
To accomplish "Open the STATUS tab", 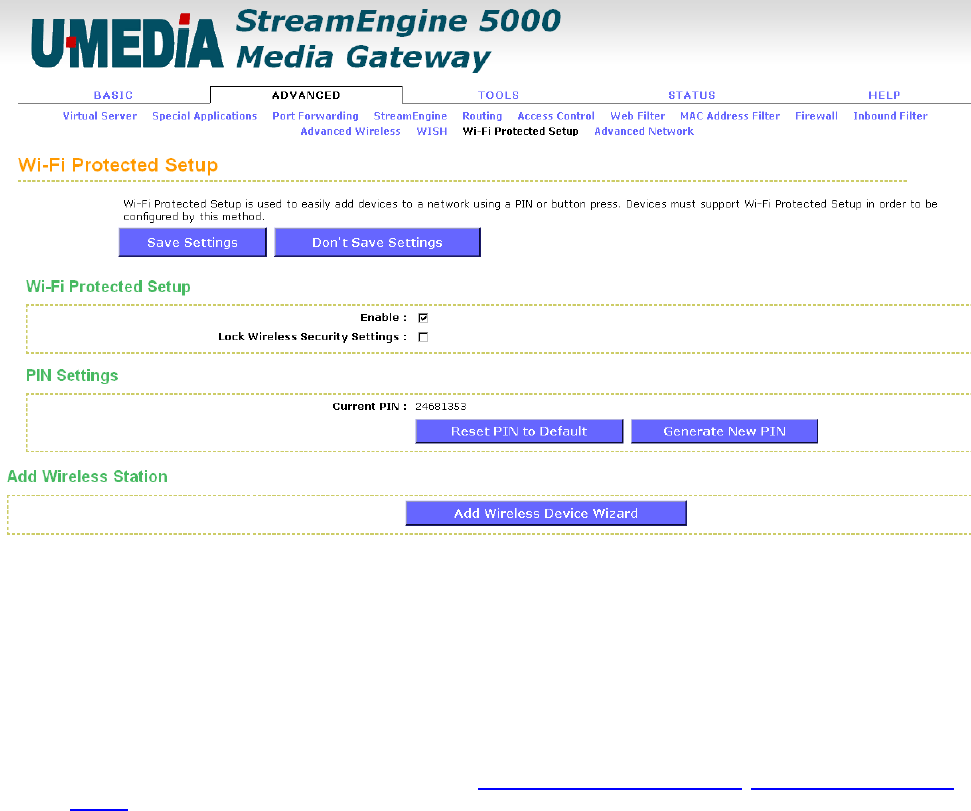I will point(692,95).
